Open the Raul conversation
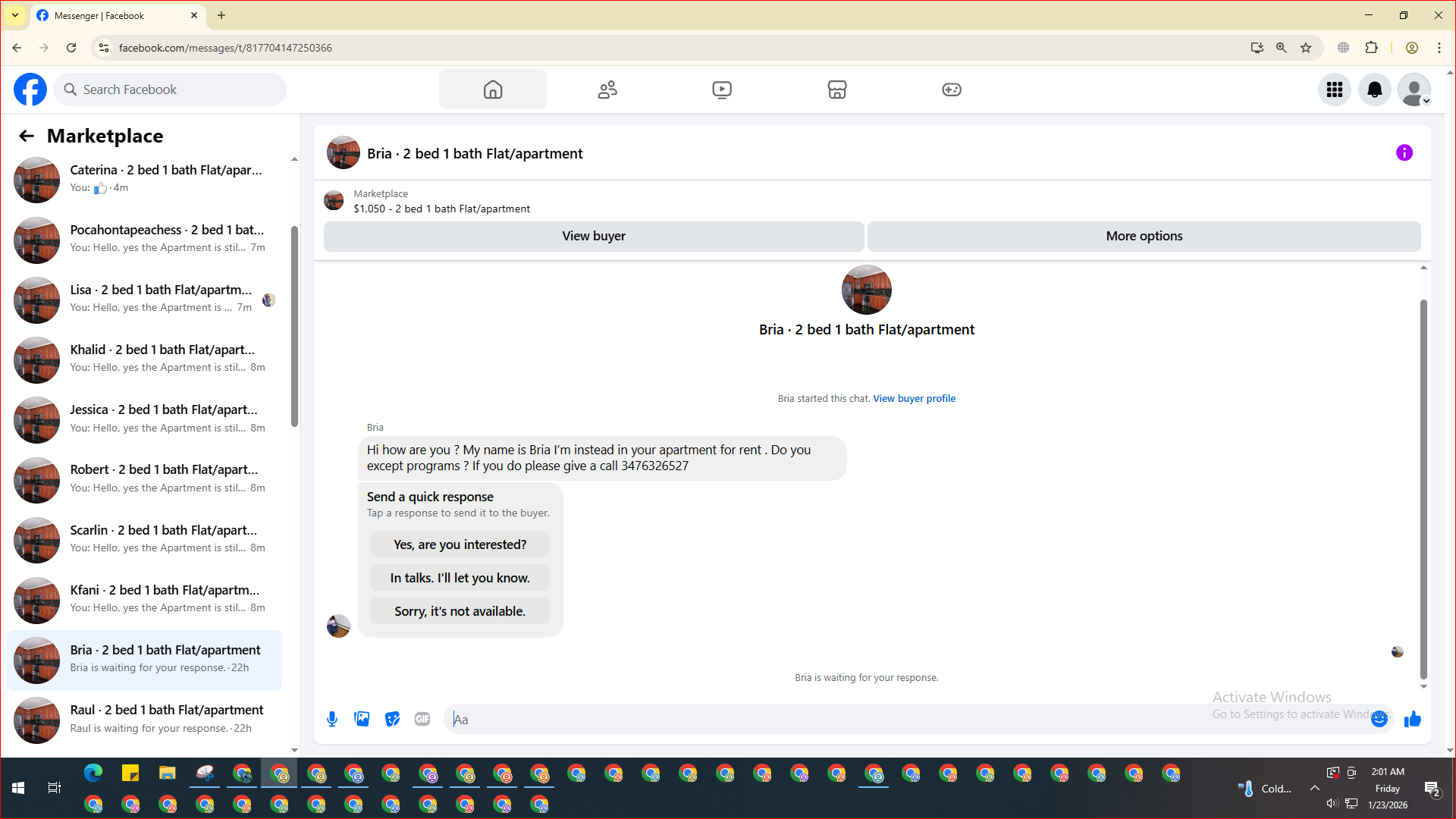Image resolution: width=1456 pixels, height=819 pixels. click(144, 720)
